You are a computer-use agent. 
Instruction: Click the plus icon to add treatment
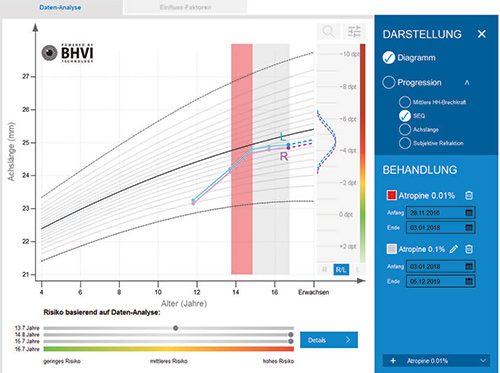(x=393, y=361)
